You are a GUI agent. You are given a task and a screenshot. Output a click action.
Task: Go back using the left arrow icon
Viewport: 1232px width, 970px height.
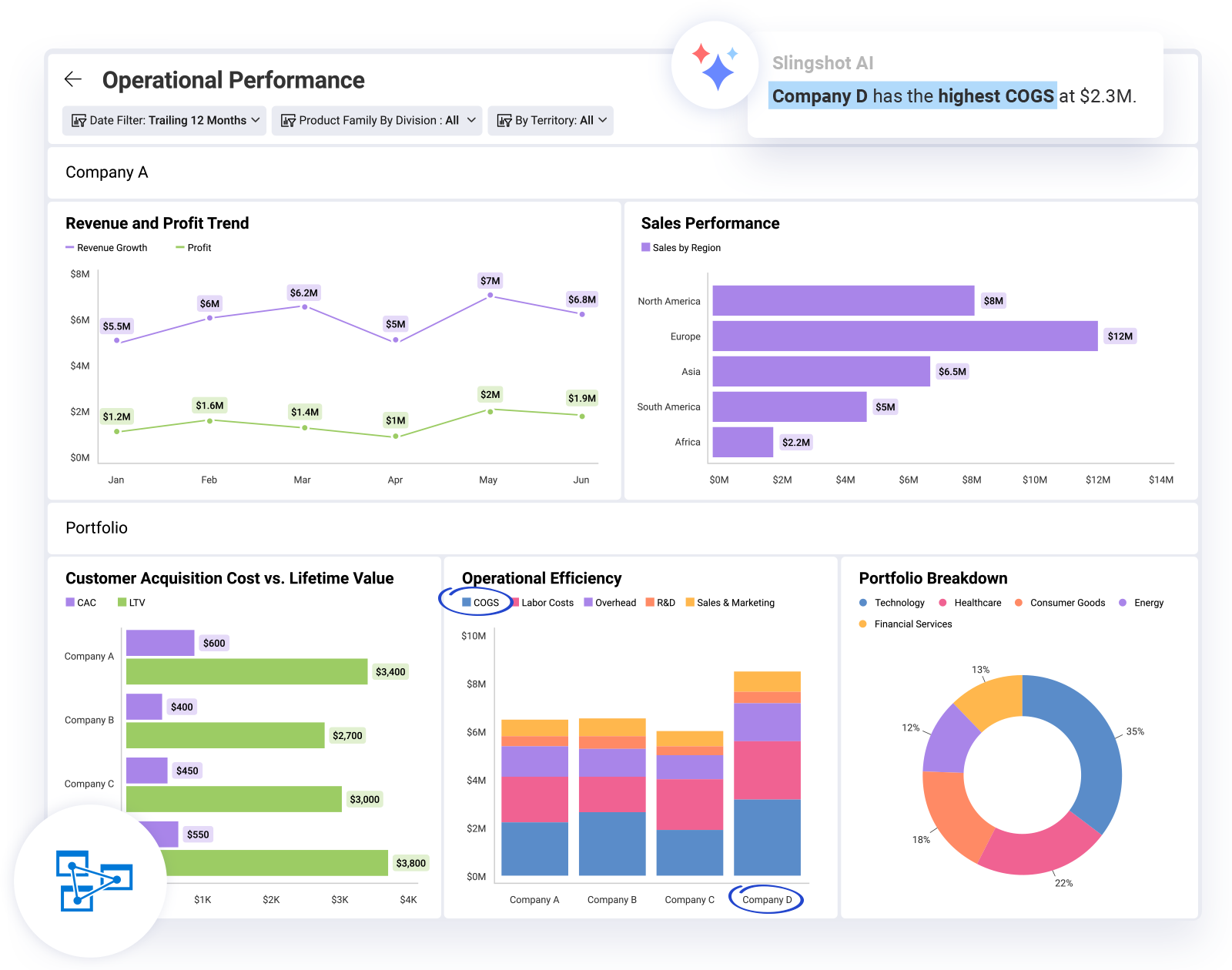tap(73, 79)
